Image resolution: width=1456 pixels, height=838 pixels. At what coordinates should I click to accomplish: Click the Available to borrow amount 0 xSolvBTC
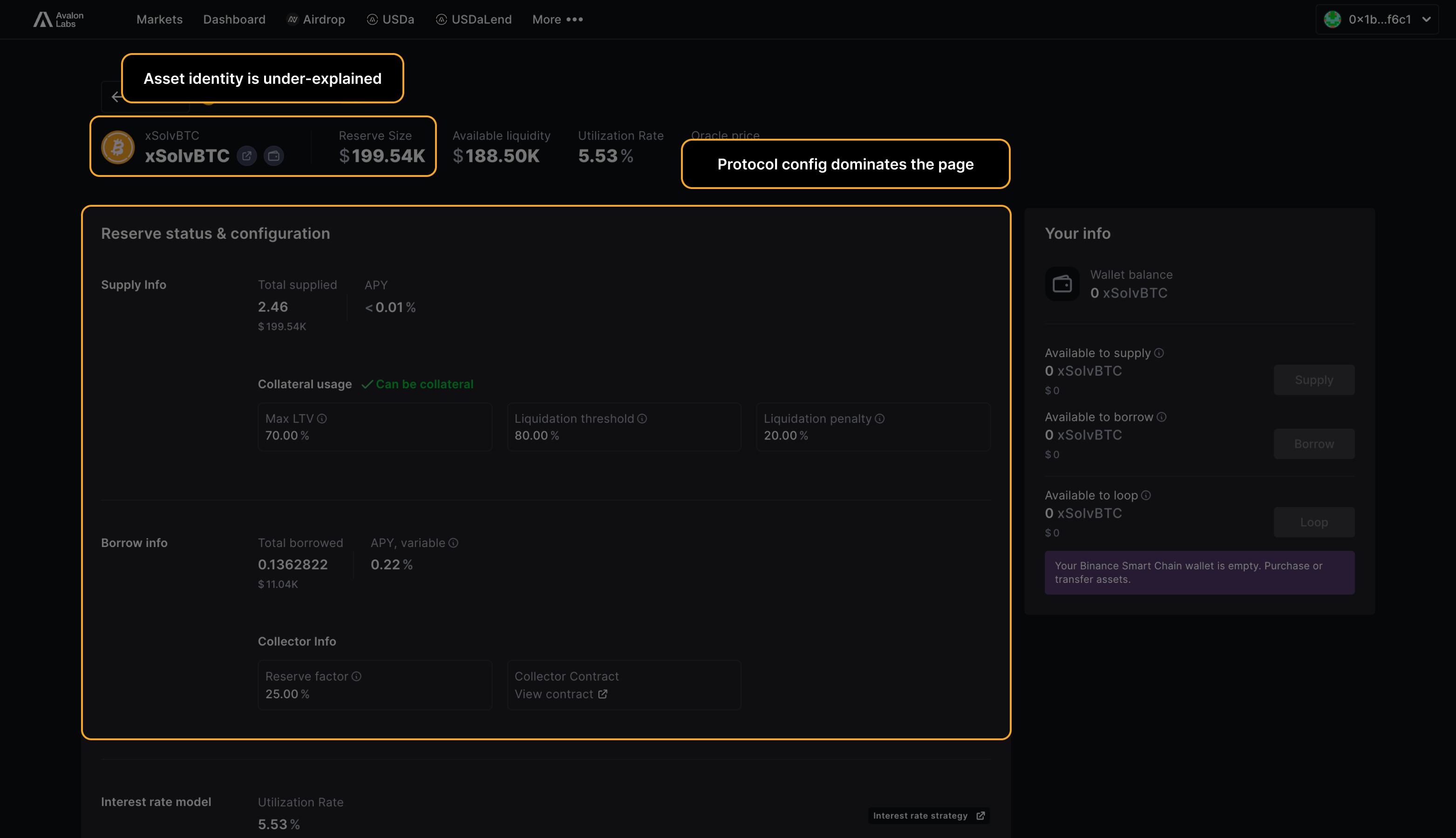1083,435
